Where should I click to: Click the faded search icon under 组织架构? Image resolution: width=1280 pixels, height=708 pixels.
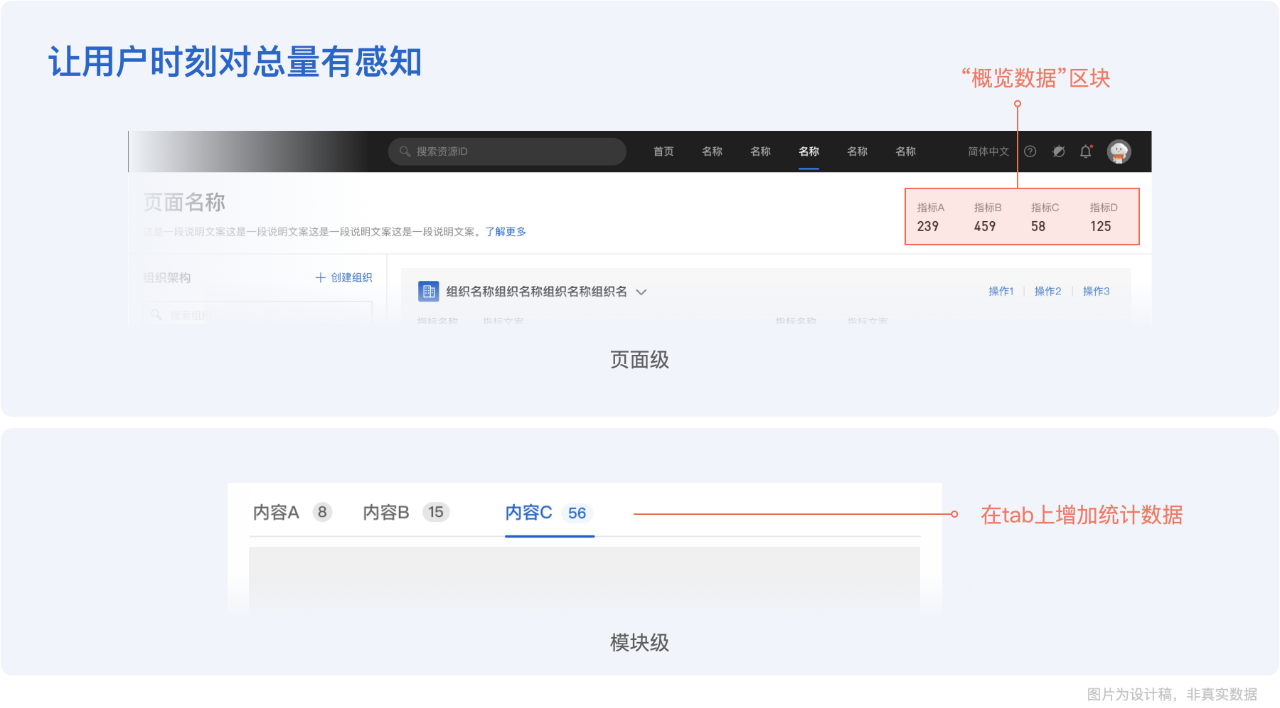click(156, 315)
